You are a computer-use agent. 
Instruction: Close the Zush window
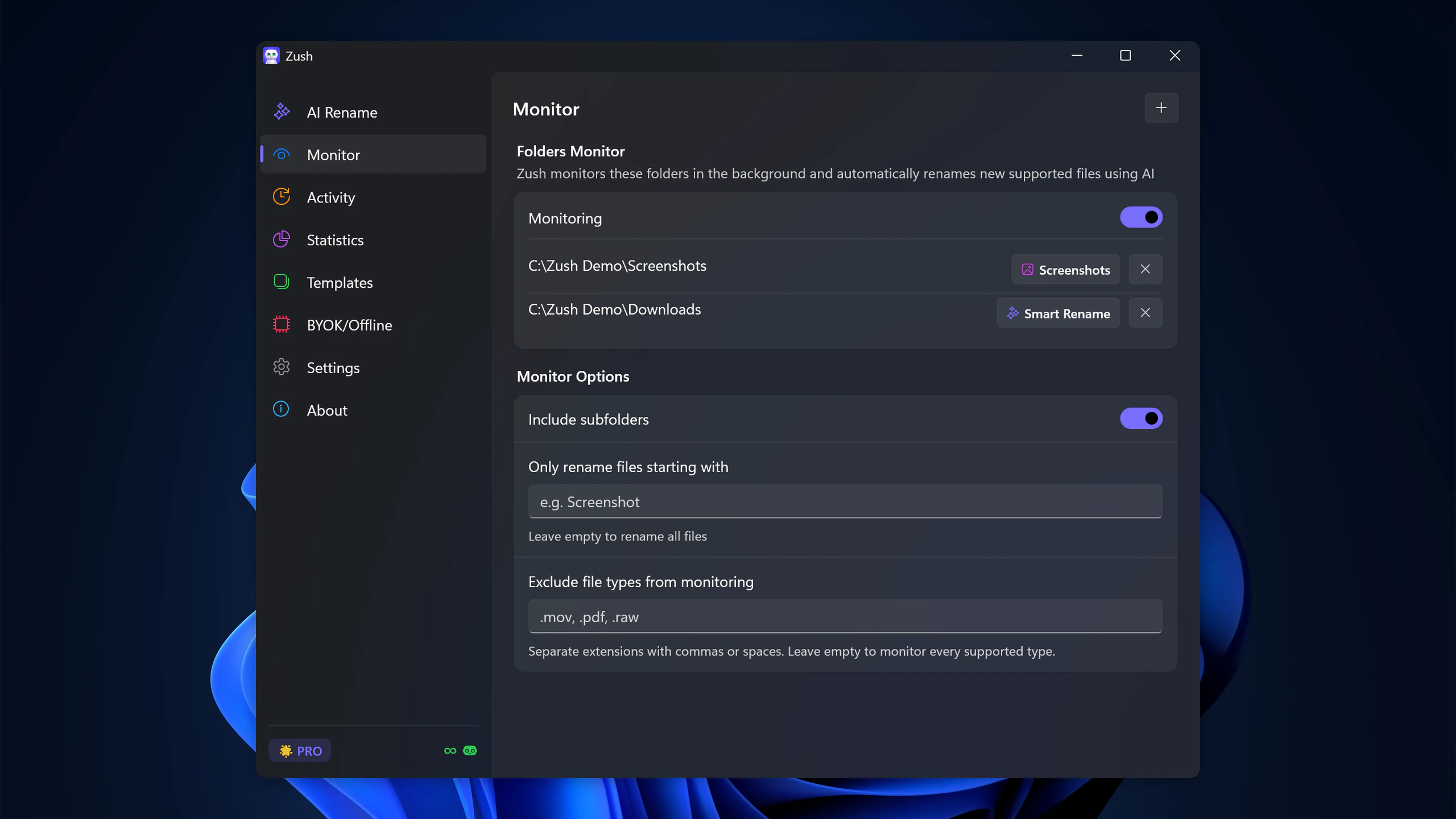point(1174,56)
